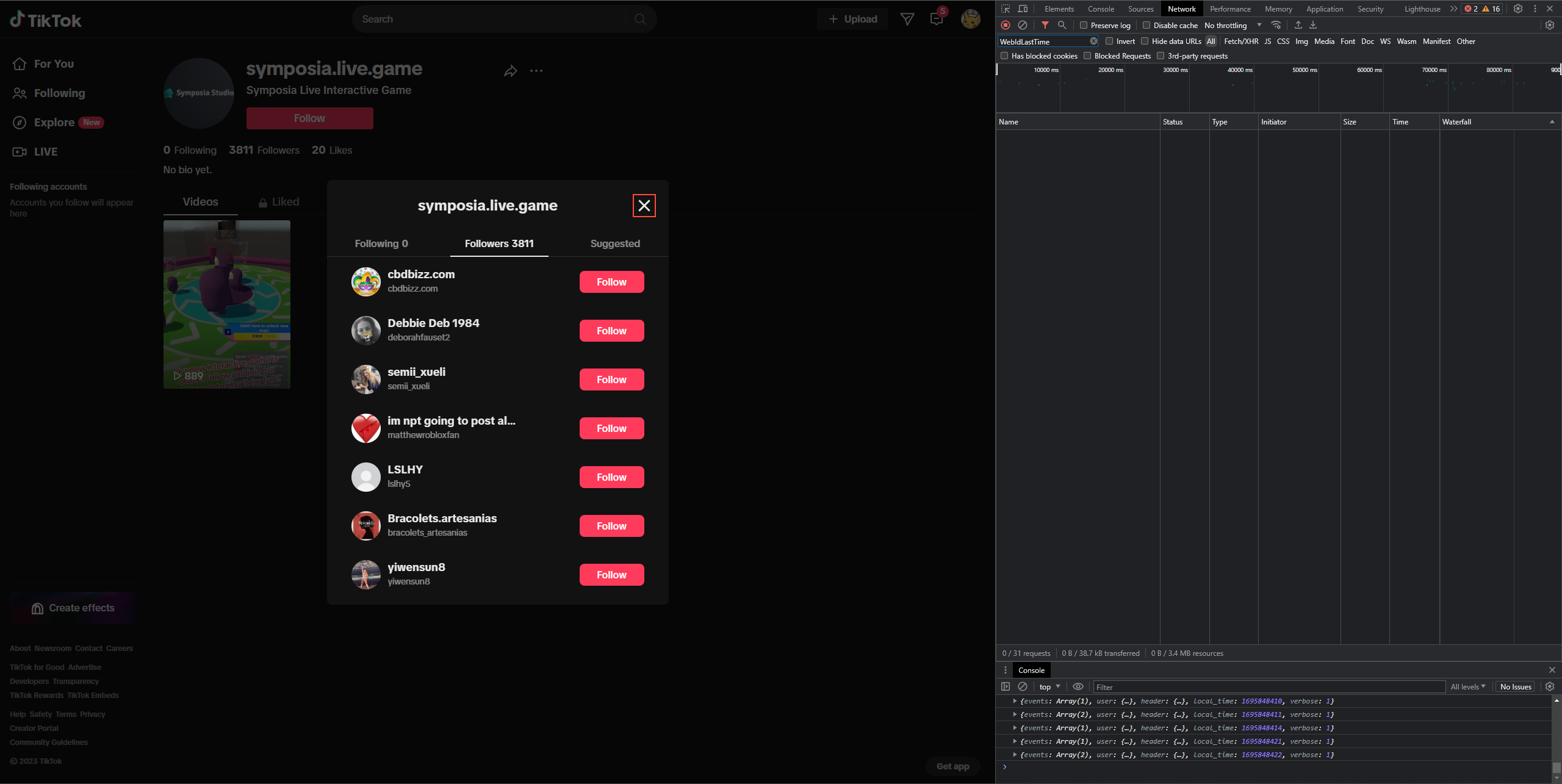Share the symposia.live.game profile
The width and height of the screenshot is (1562, 784).
point(511,71)
